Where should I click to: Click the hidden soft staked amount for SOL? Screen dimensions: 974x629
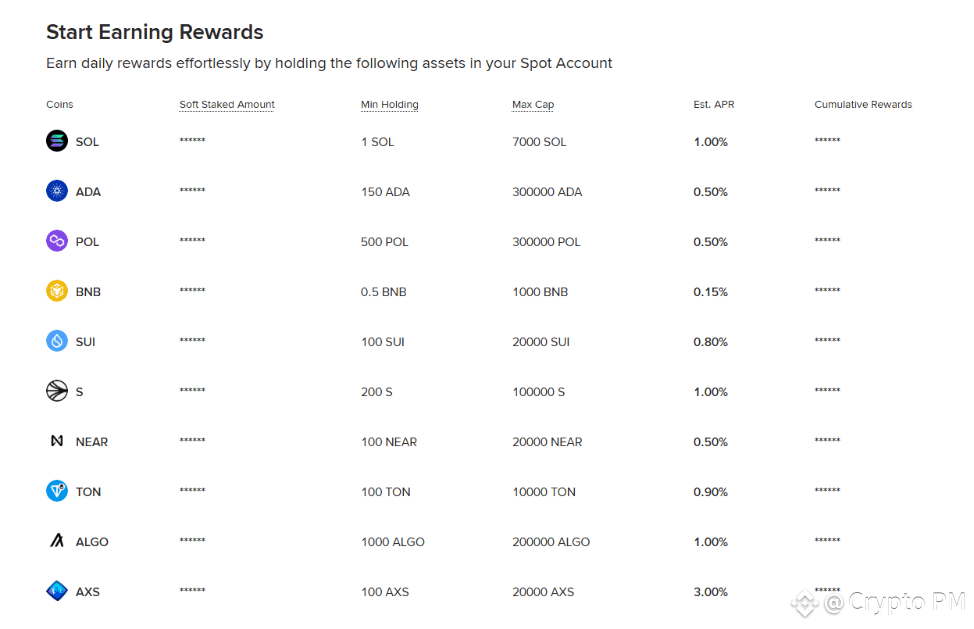pyautogui.click(x=192, y=140)
